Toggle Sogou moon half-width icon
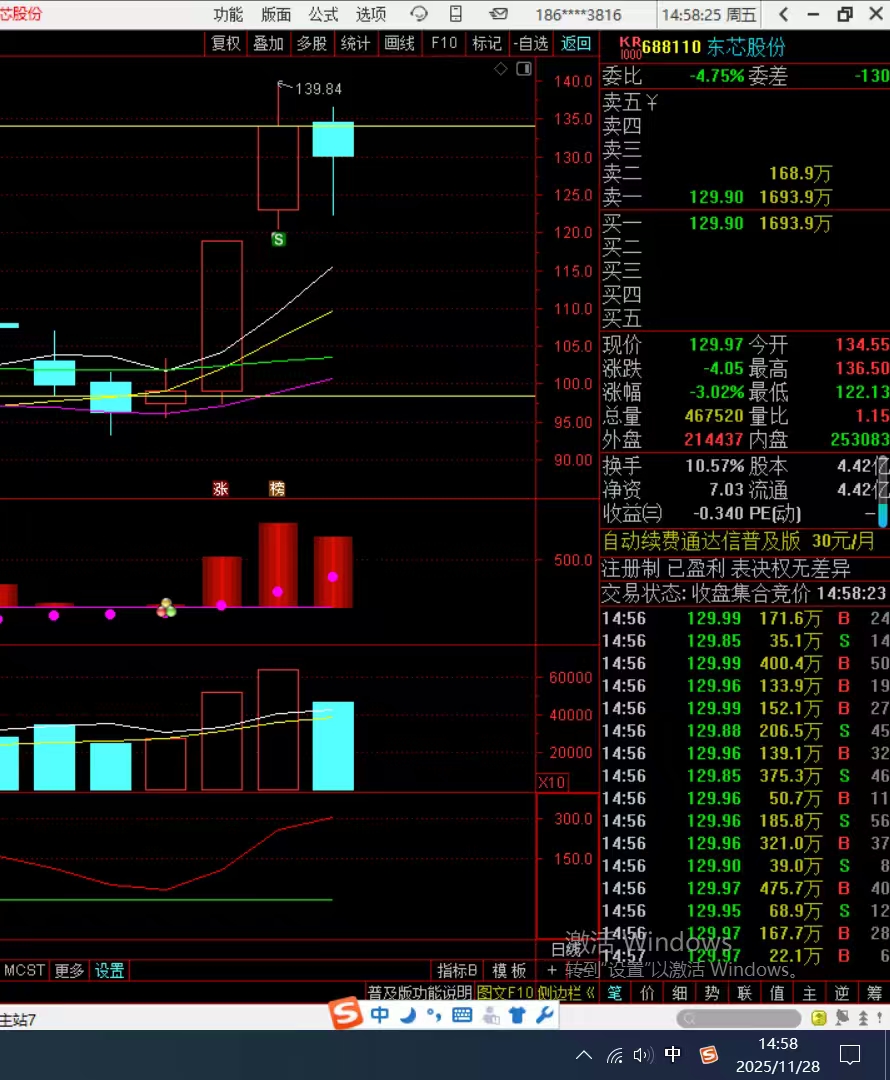This screenshot has width=890, height=1080. (408, 1015)
